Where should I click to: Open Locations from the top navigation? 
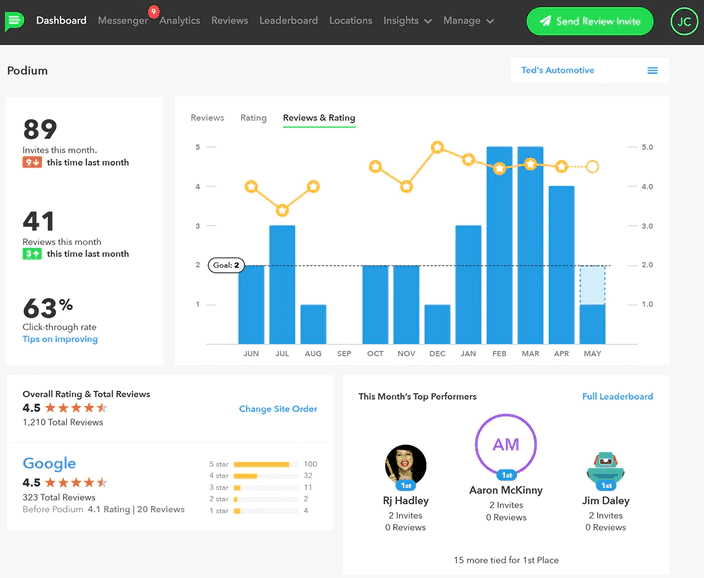tap(351, 21)
